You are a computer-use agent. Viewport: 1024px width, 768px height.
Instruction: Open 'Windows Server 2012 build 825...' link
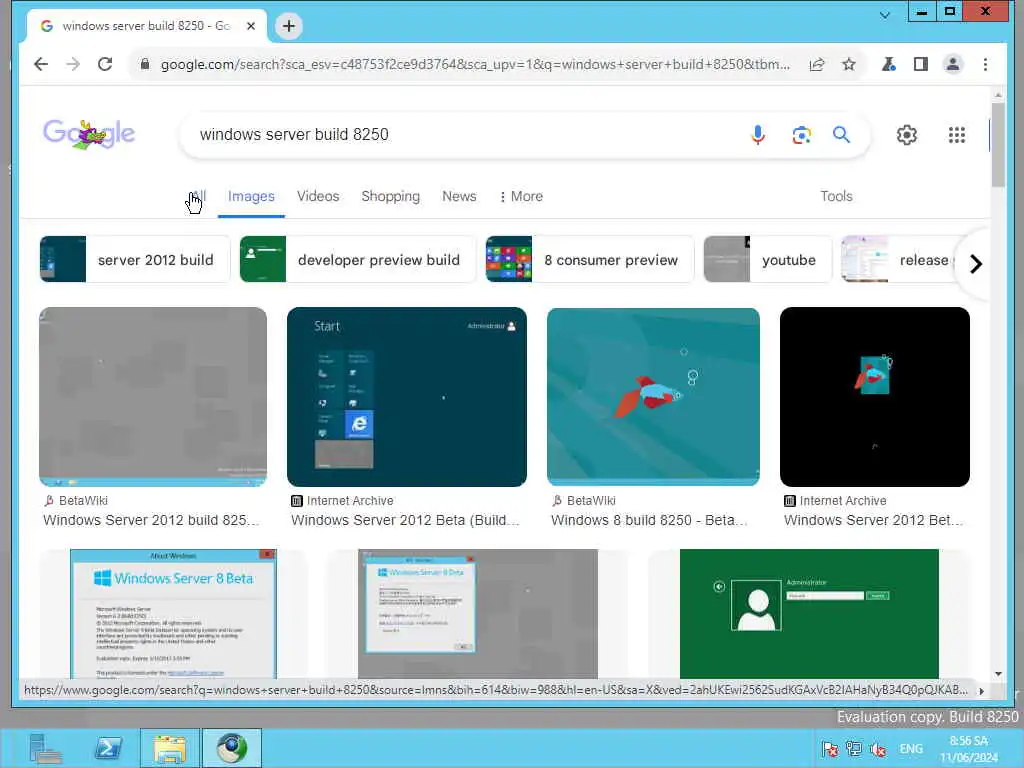coord(152,520)
